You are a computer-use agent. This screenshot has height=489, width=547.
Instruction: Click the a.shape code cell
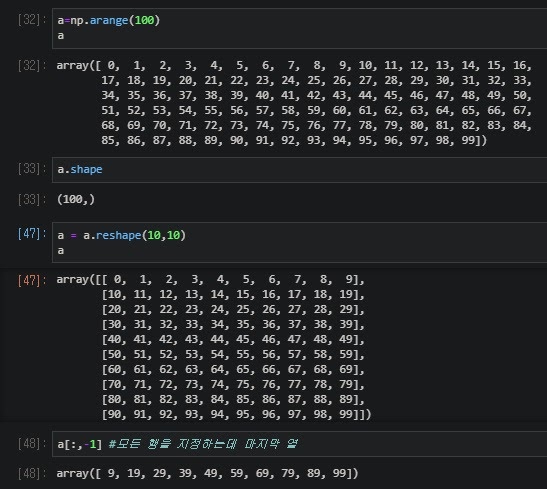(x=299, y=170)
